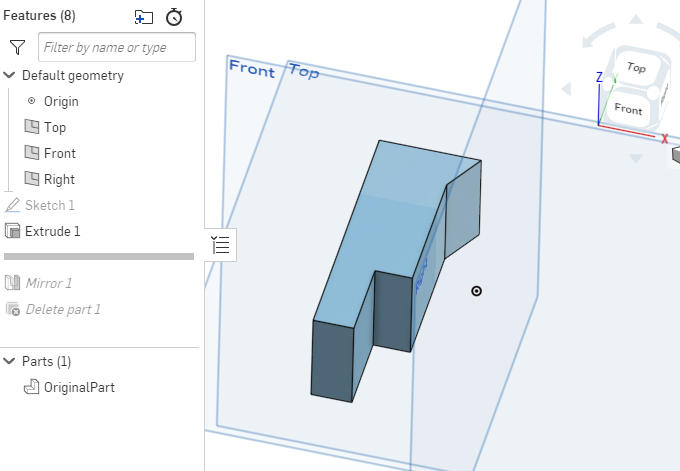This screenshot has height=471, width=680.
Task: Collapse the Parts (1) section
Action: point(9,361)
